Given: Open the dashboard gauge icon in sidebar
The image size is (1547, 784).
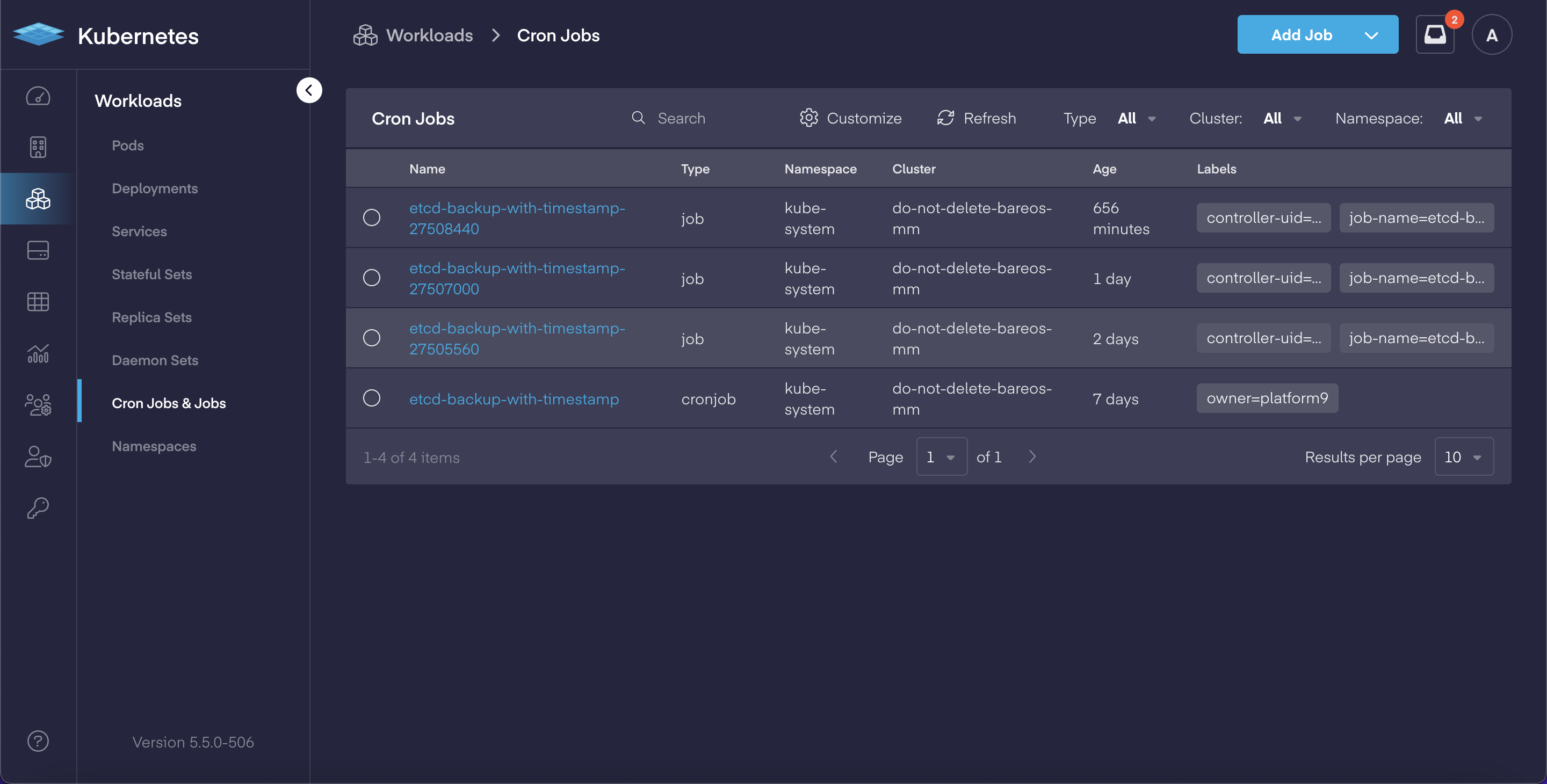Looking at the screenshot, I should coord(38,96).
